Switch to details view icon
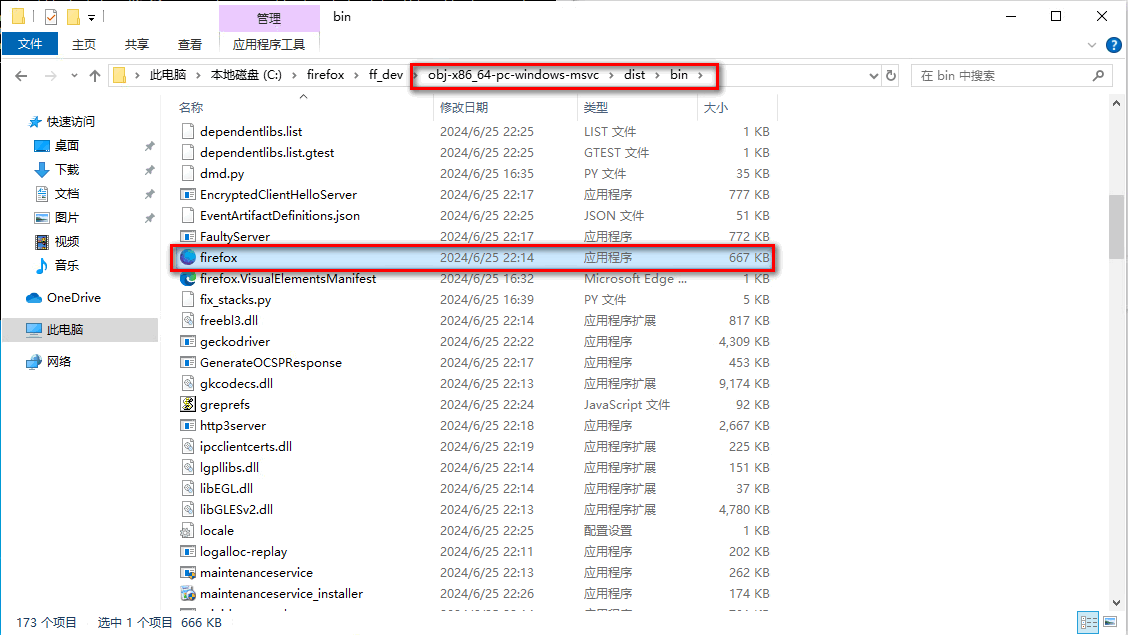This screenshot has height=635, width=1128. 1088,622
